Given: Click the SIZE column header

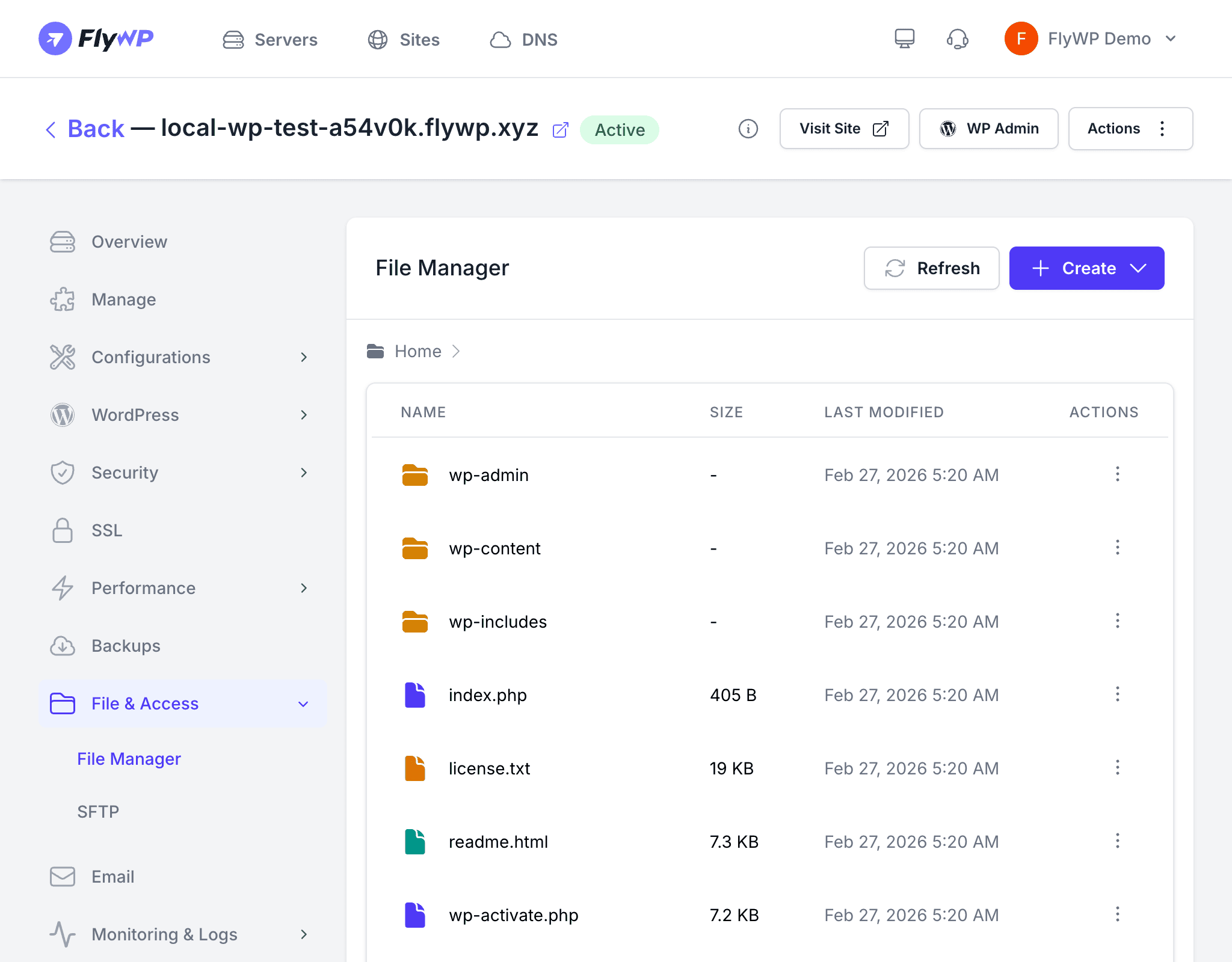Looking at the screenshot, I should pos(726,412).
